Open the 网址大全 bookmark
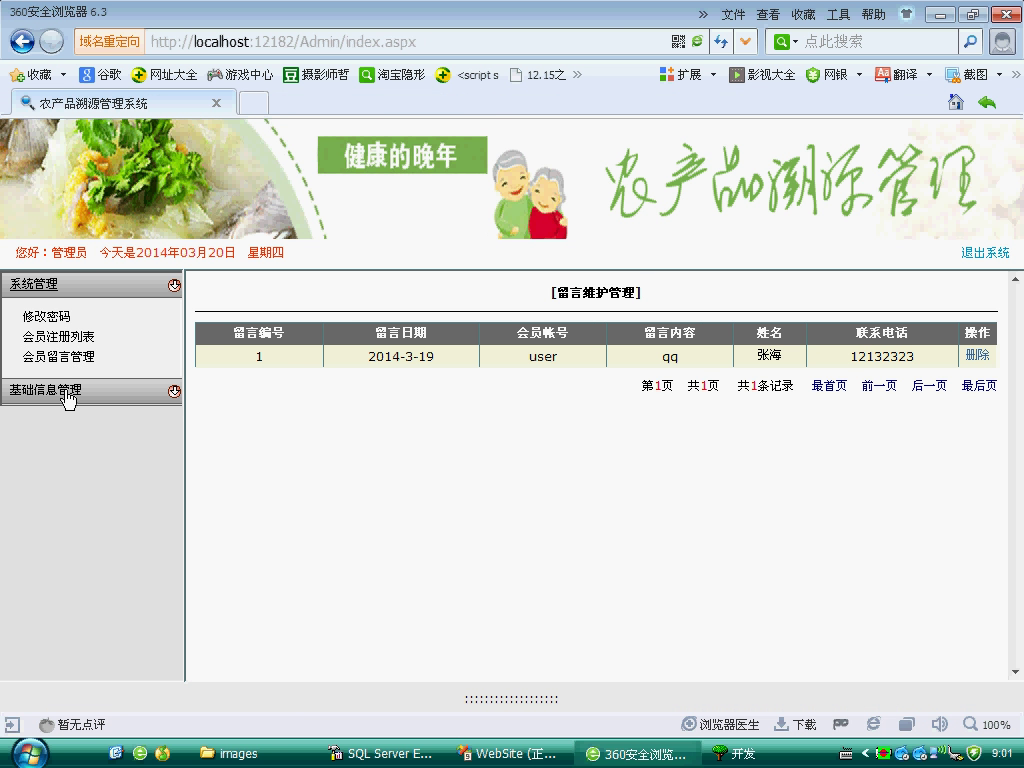Screen dimensions: 1024x768 click(x=164, y=75)
